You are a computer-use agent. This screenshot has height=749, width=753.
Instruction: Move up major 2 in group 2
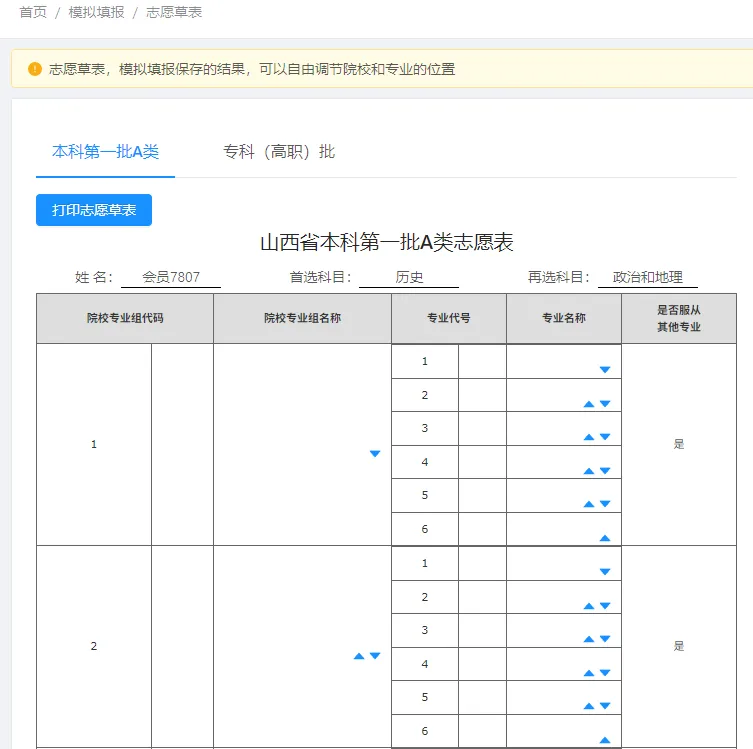[589, 606]
